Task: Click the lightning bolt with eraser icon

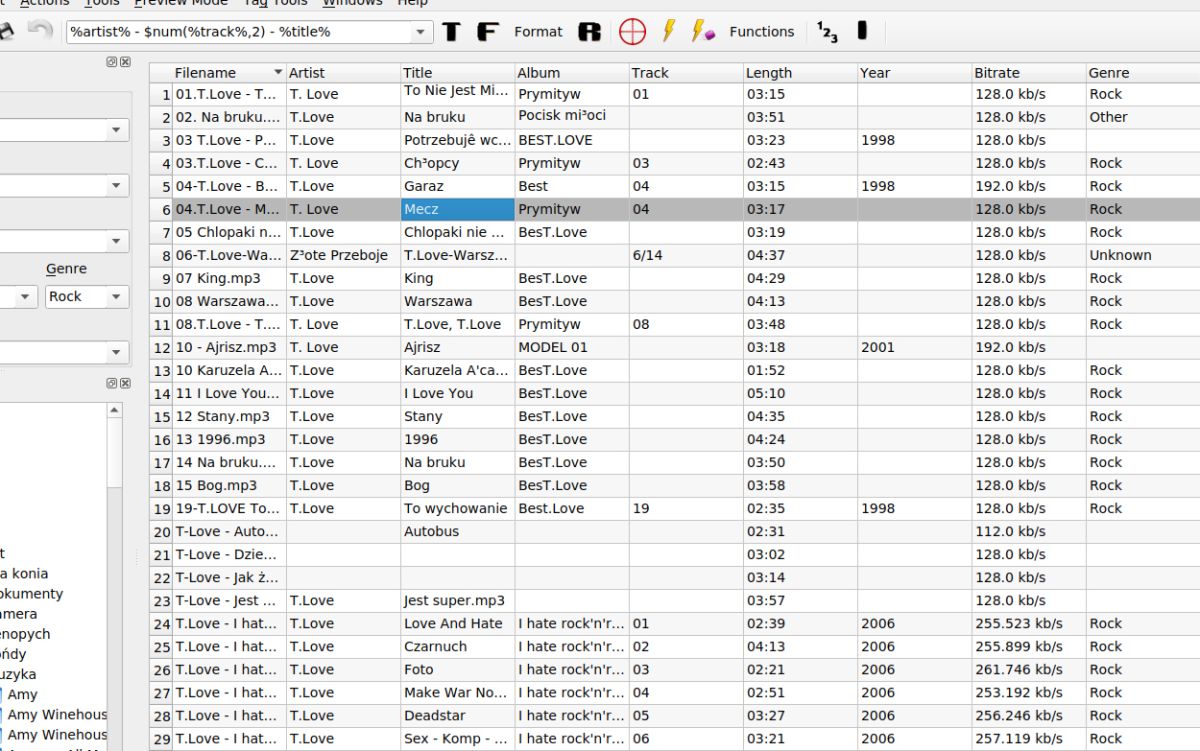Action: 703,32
